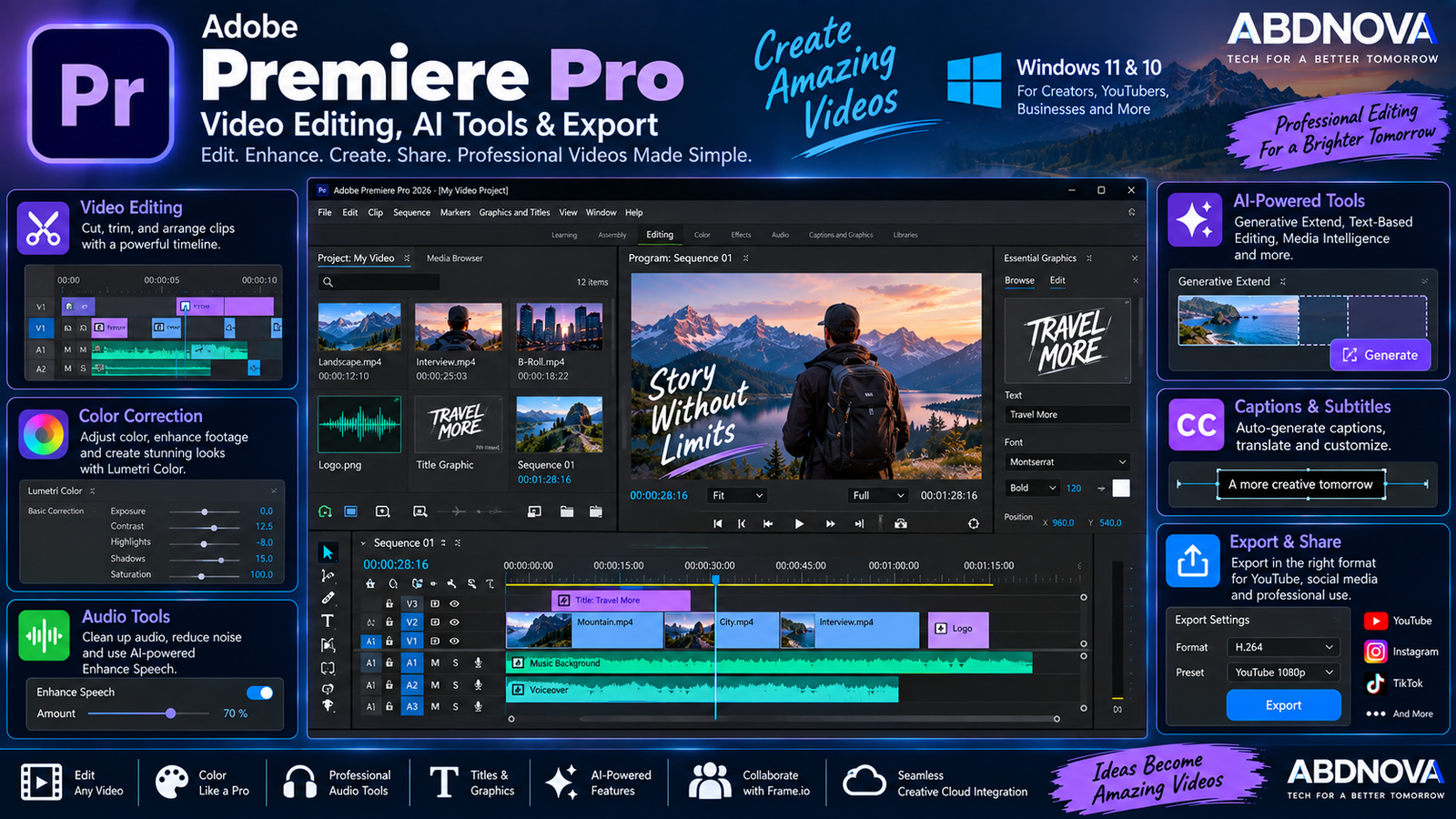Toggle visibility eye on track V1
The image size is (1456, 819).
[454, 641]
